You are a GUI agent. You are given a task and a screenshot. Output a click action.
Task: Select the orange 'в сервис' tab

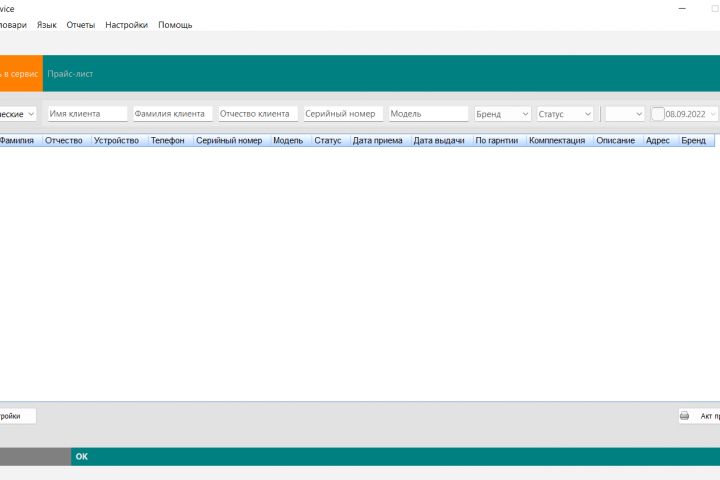coord(21,73)
